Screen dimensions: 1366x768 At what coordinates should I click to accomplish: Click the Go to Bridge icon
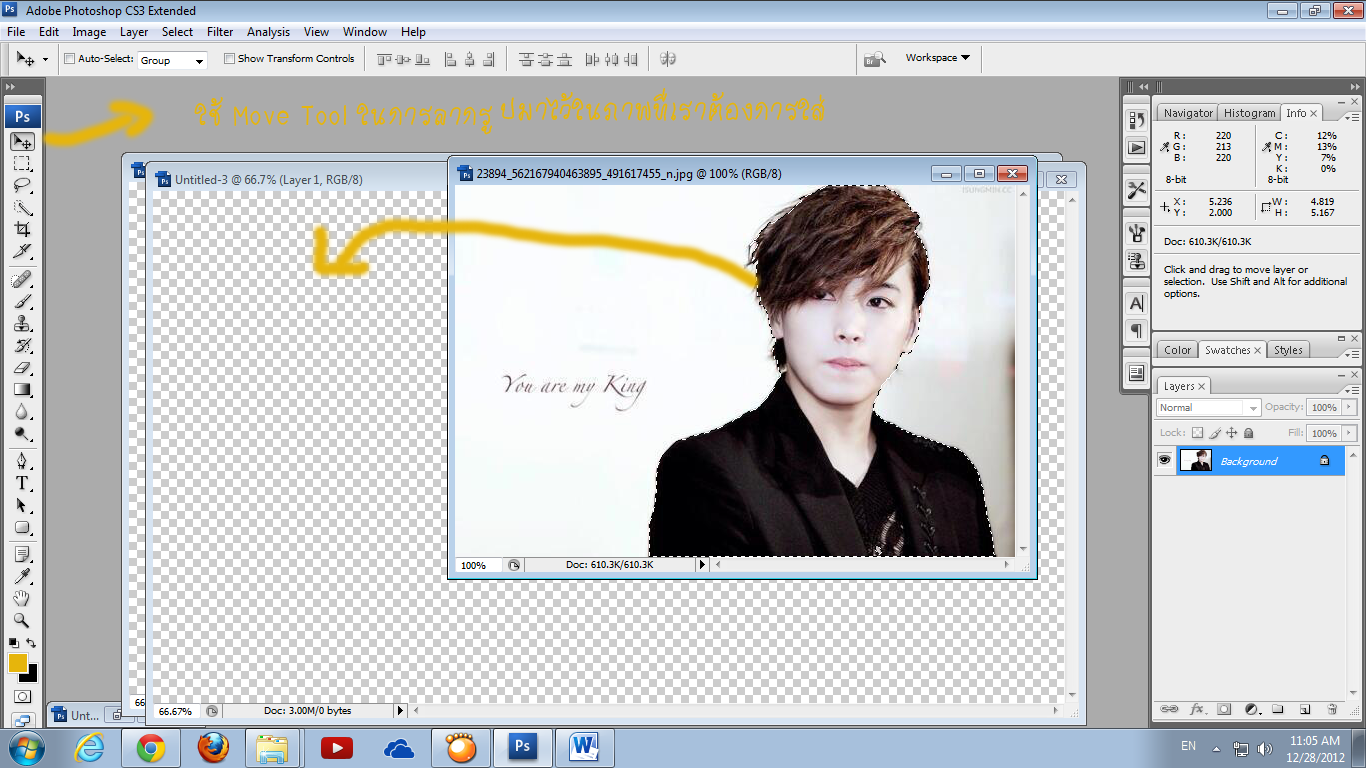(x=874, y=59)
